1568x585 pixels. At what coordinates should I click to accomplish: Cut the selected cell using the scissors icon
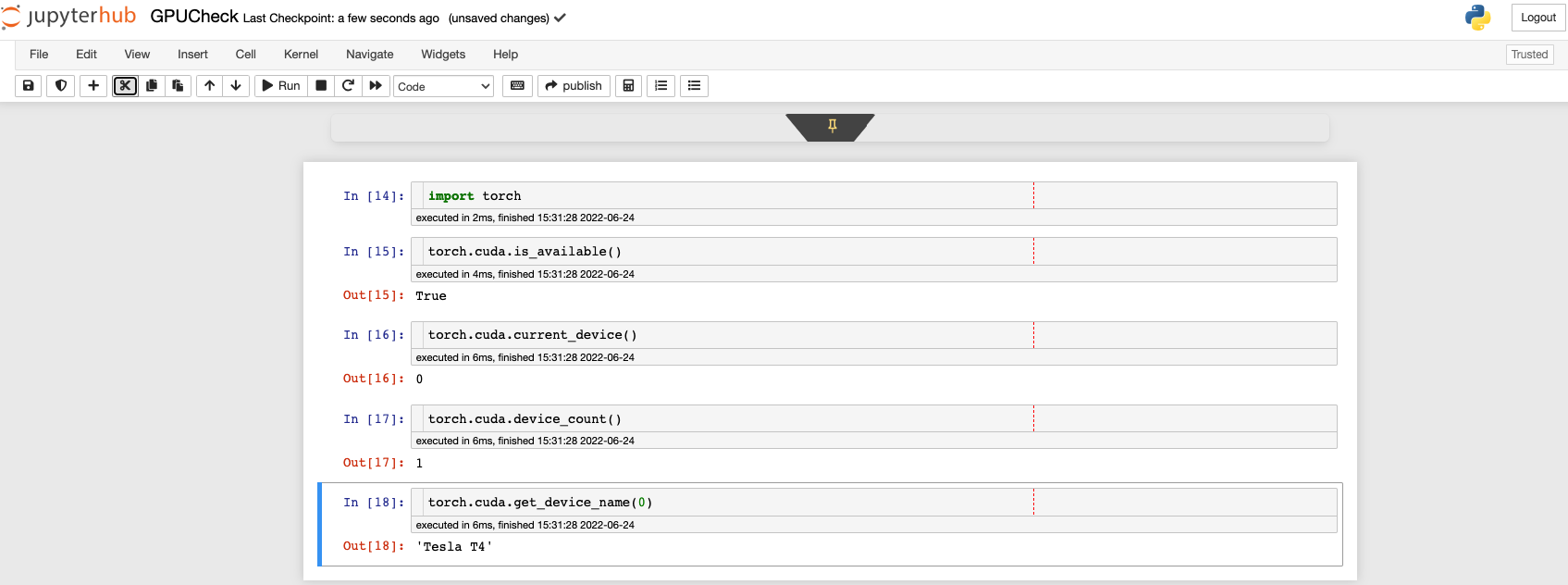[125, 86]
